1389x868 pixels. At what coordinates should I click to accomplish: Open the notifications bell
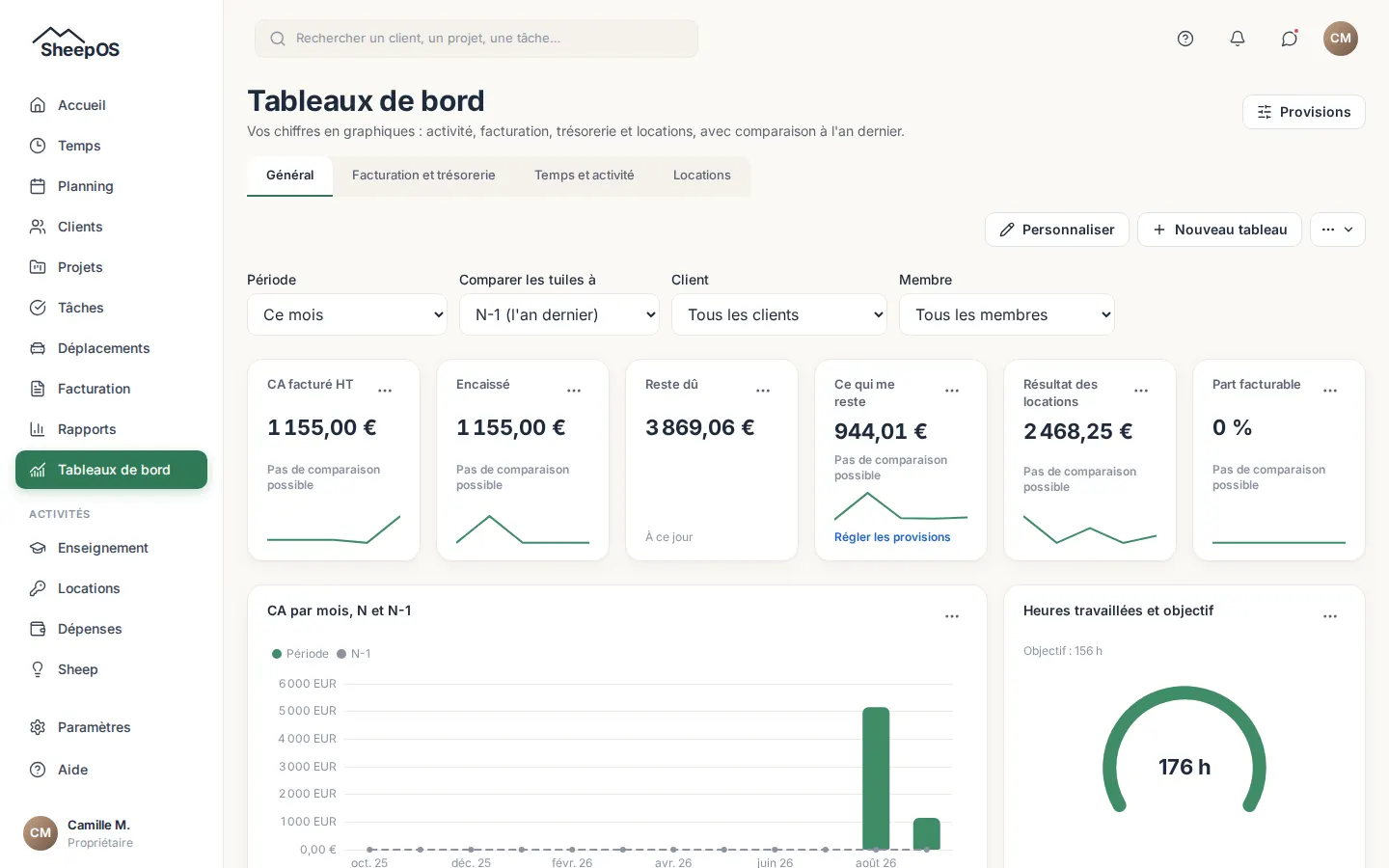coord(1238,39)
